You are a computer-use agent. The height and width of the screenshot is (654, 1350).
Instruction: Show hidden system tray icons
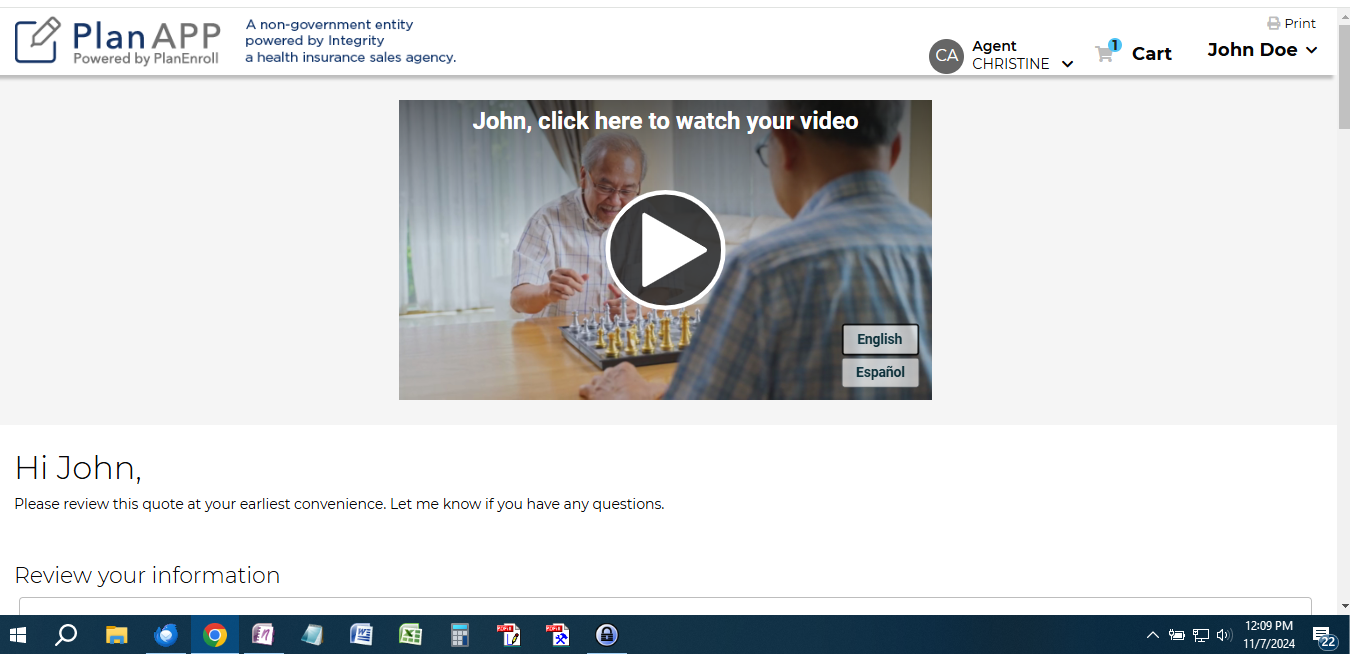click(1152, 635)
